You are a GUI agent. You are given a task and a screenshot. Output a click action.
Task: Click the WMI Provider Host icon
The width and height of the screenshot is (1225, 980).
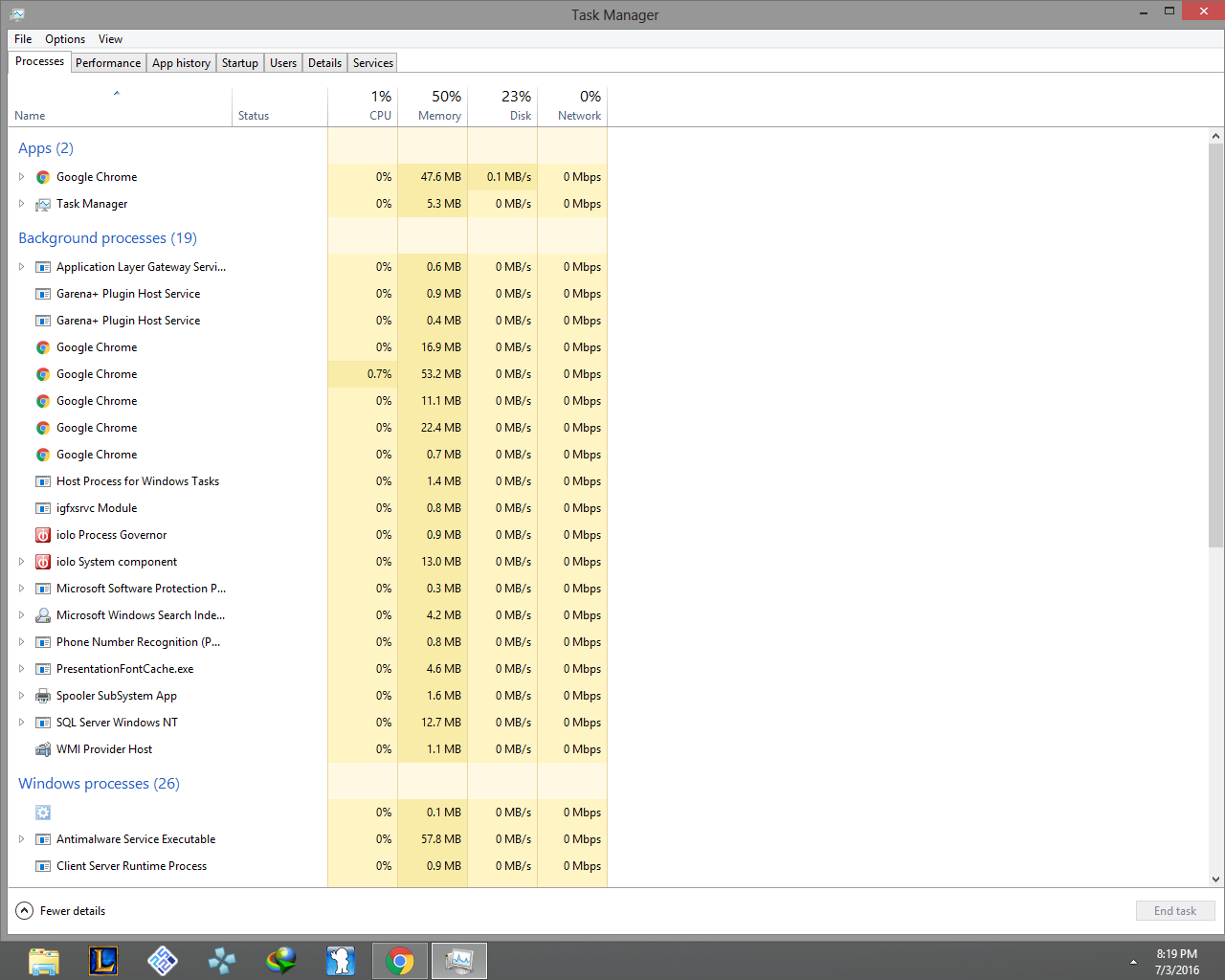43,749
